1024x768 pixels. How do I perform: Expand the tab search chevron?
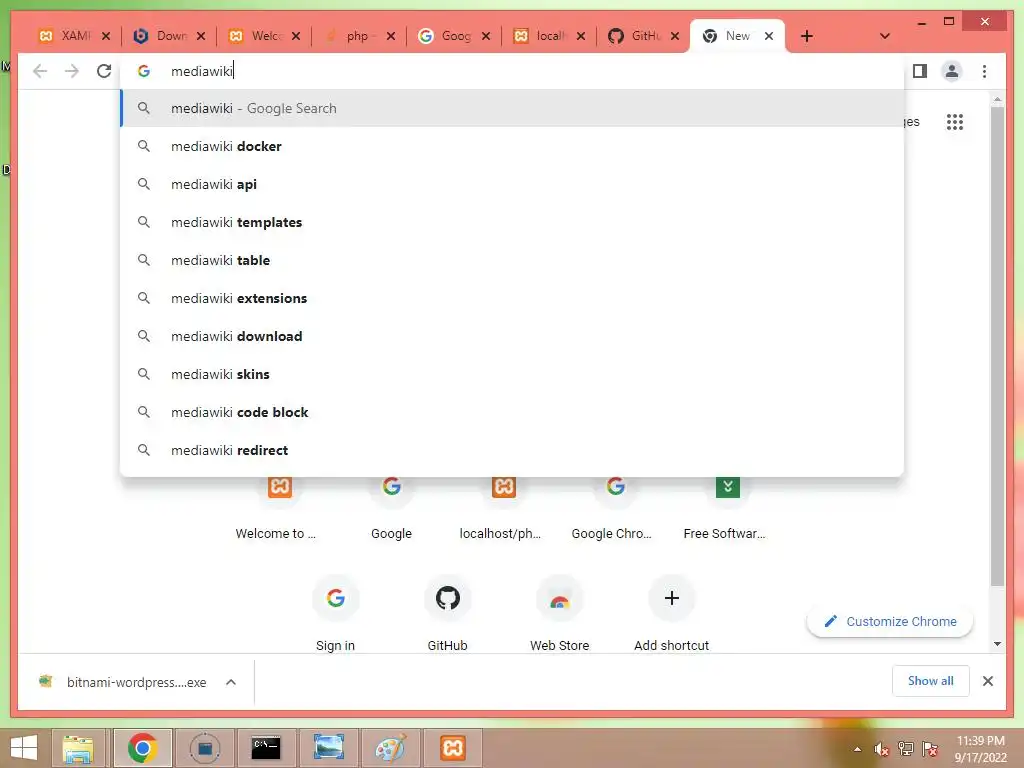[x=884, y=36]
